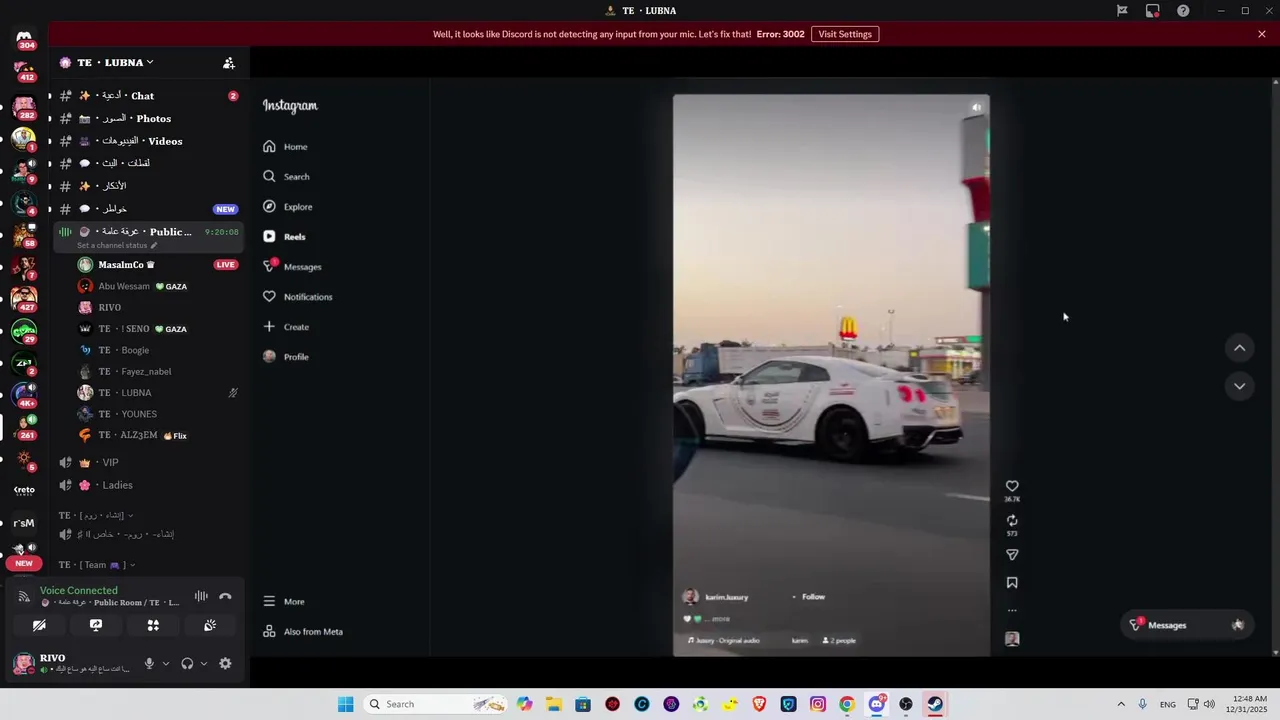Image resolution: width=1280 pixels, height=720 pixels.
Task: Go to previous reel with up arrow
Action: [1239, 348]
